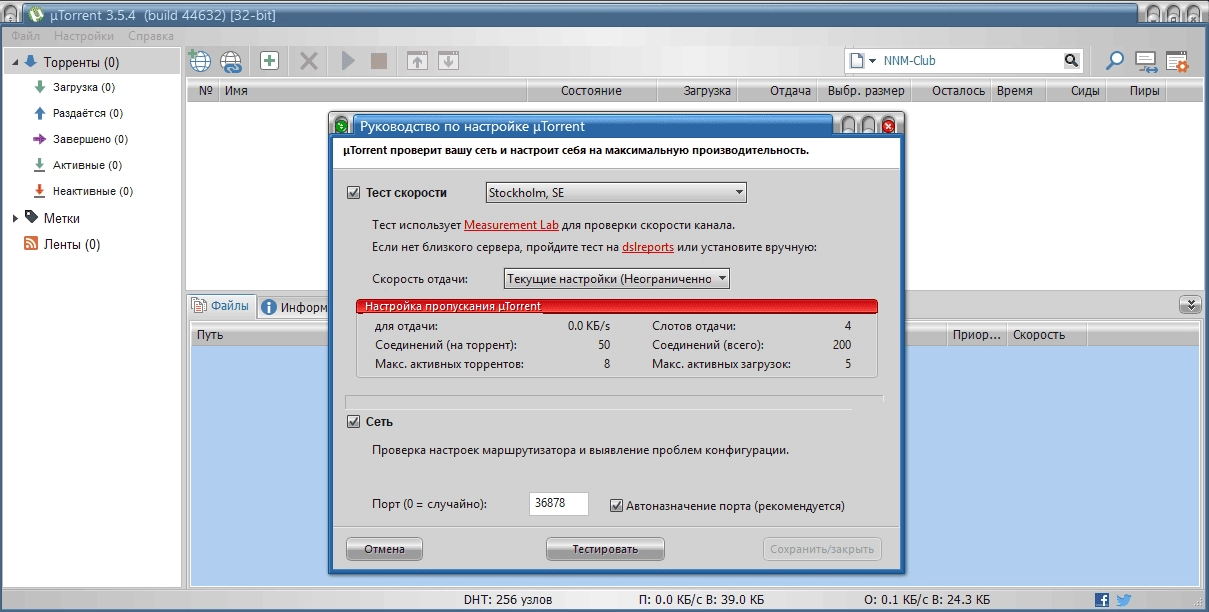Switch to the Файлы tab
The image size is (1209, 612).
pyautogui.click(x=221, y=306)
